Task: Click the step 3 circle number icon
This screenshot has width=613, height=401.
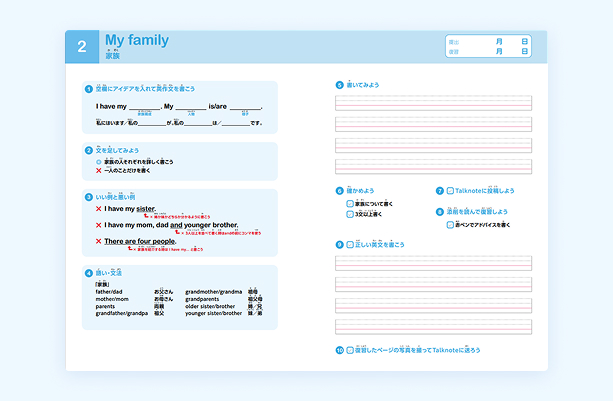Action: (x=89, y=197)
